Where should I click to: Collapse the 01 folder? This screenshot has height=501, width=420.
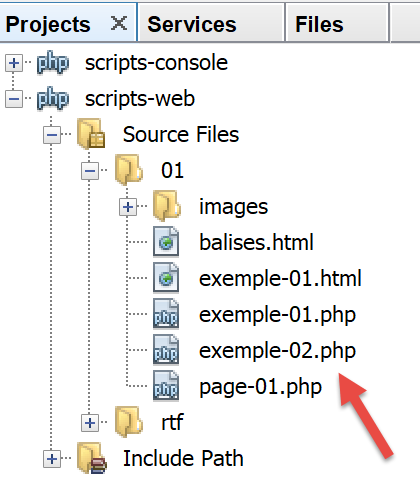[x=90, y=171]
